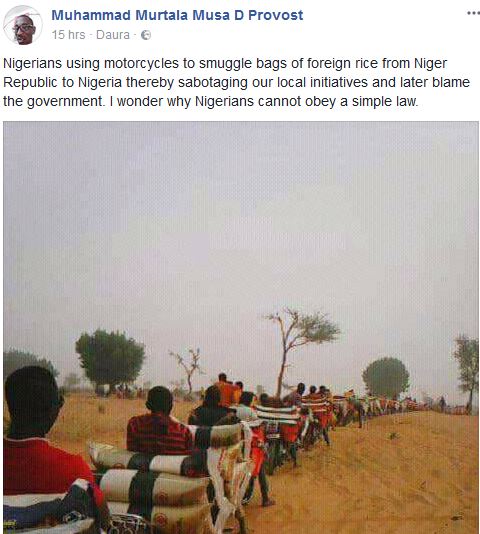Click the round tree at right horizon
Screen dimensions: 480x534
point(386,377)
